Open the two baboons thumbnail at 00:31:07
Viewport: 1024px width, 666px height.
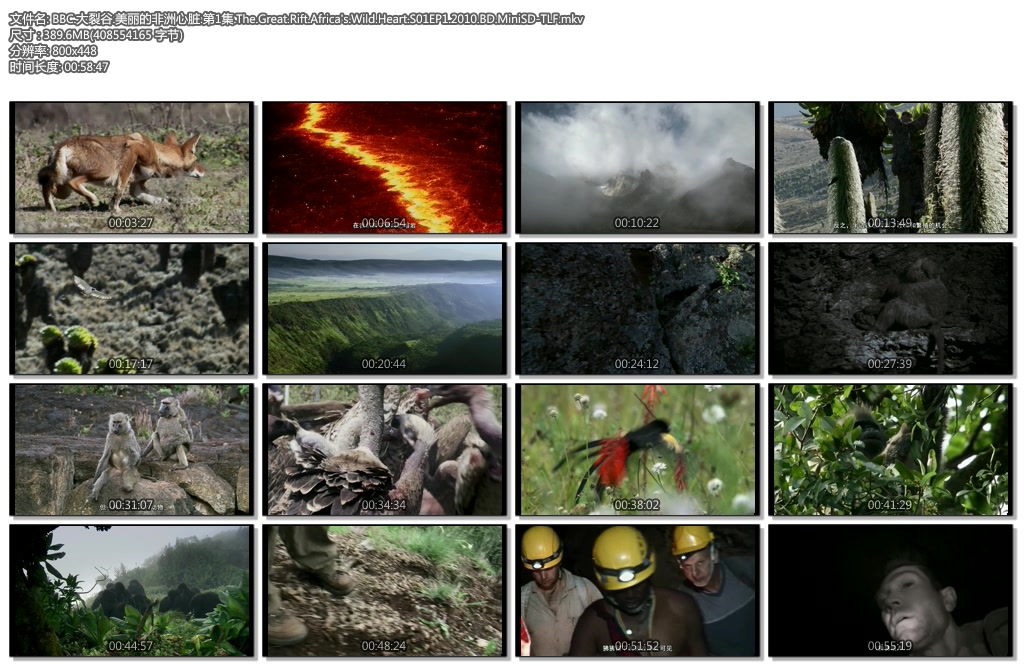point(131,449)
